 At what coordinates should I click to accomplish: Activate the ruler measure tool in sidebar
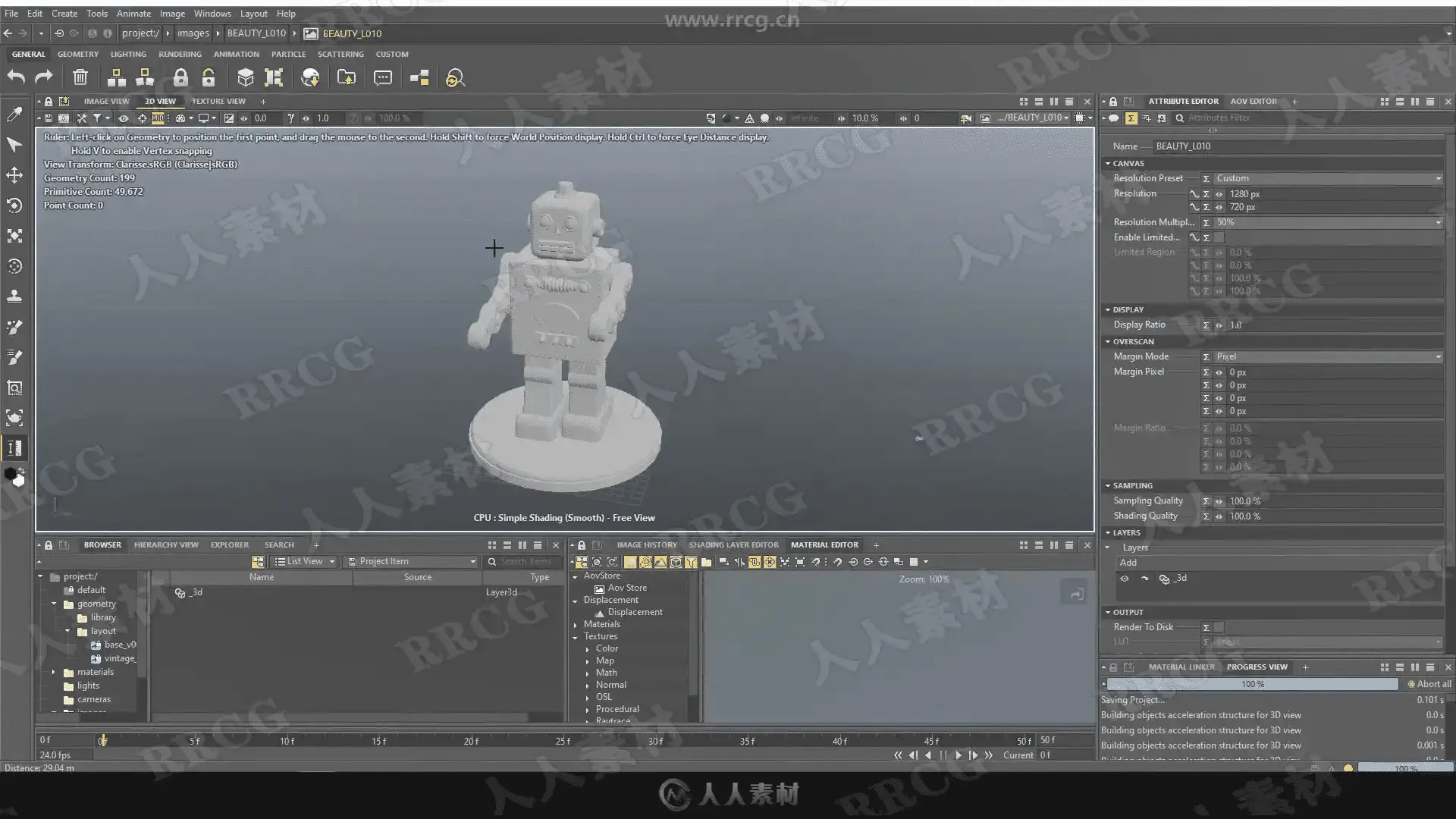click(14, 448)
